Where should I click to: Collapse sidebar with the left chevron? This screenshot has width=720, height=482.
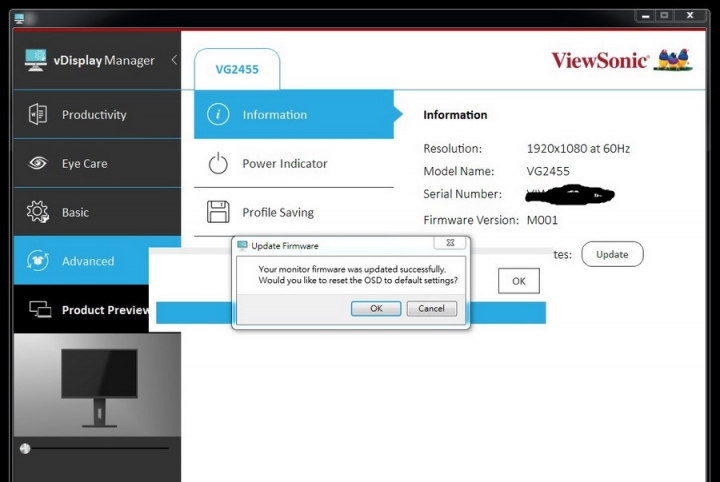pos(174,60)
